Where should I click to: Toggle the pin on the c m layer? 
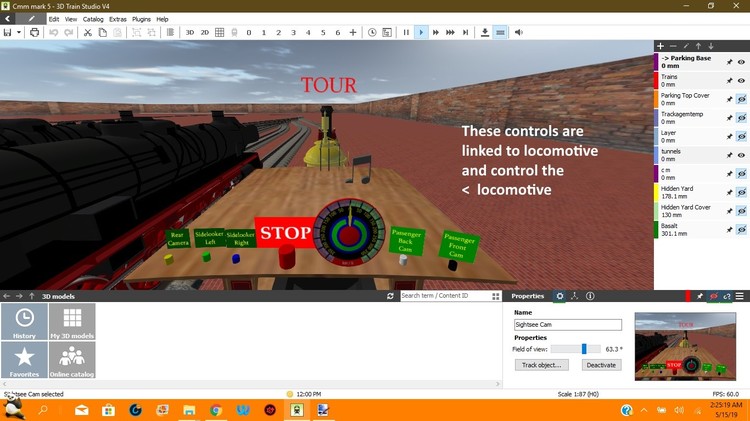(729, 174)
